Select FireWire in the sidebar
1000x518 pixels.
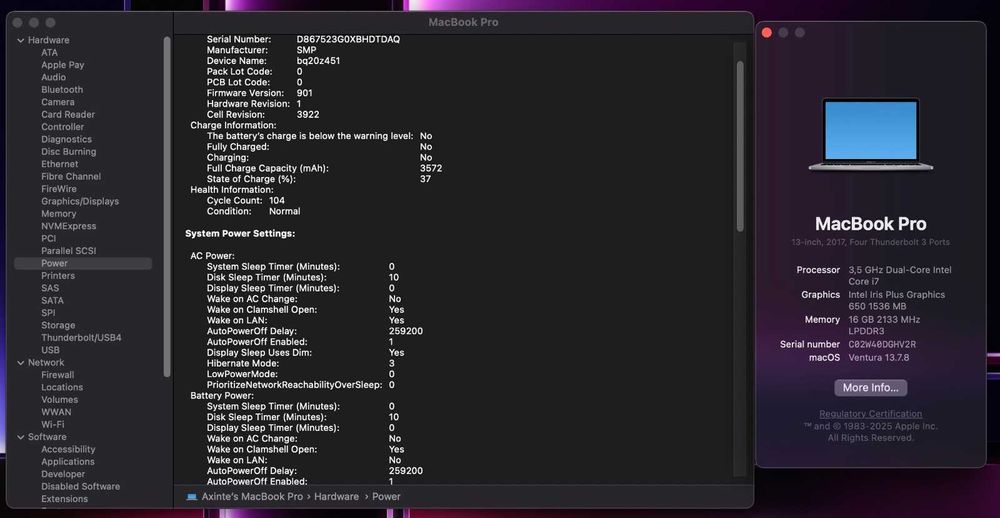[59, 189]
